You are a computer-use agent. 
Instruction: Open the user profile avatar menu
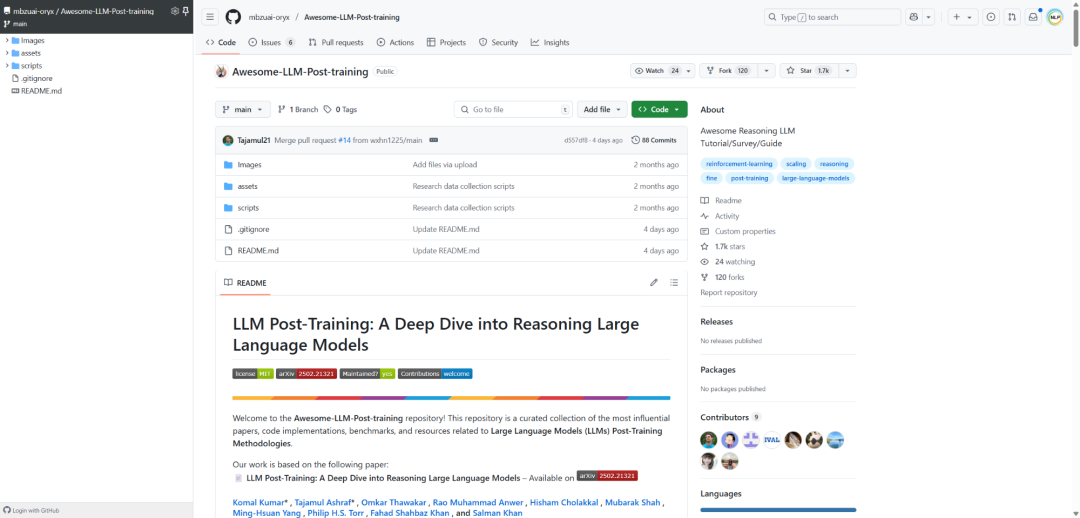[x=1055, y=17]
